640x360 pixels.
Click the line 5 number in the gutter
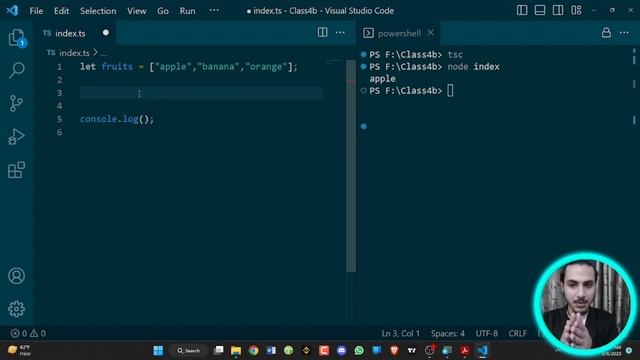59,119
